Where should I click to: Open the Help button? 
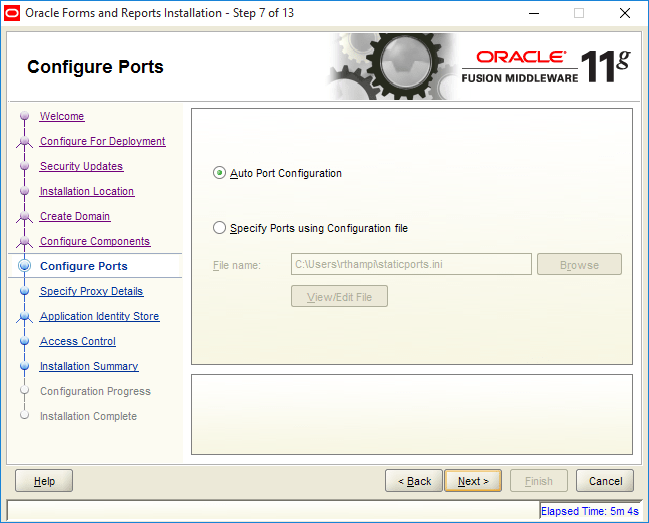coord(44,481)
